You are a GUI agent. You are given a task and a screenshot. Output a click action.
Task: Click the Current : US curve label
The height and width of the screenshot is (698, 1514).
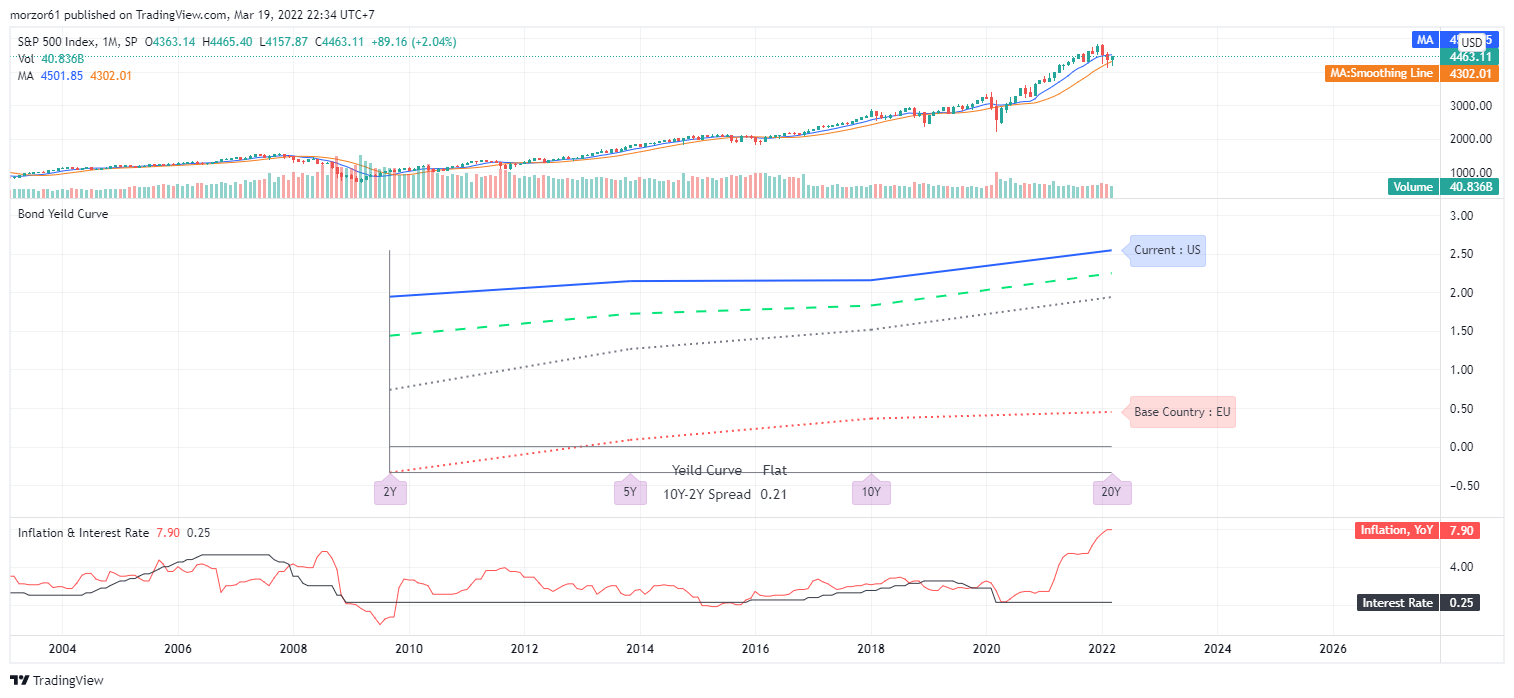[x=1167, y=250]
